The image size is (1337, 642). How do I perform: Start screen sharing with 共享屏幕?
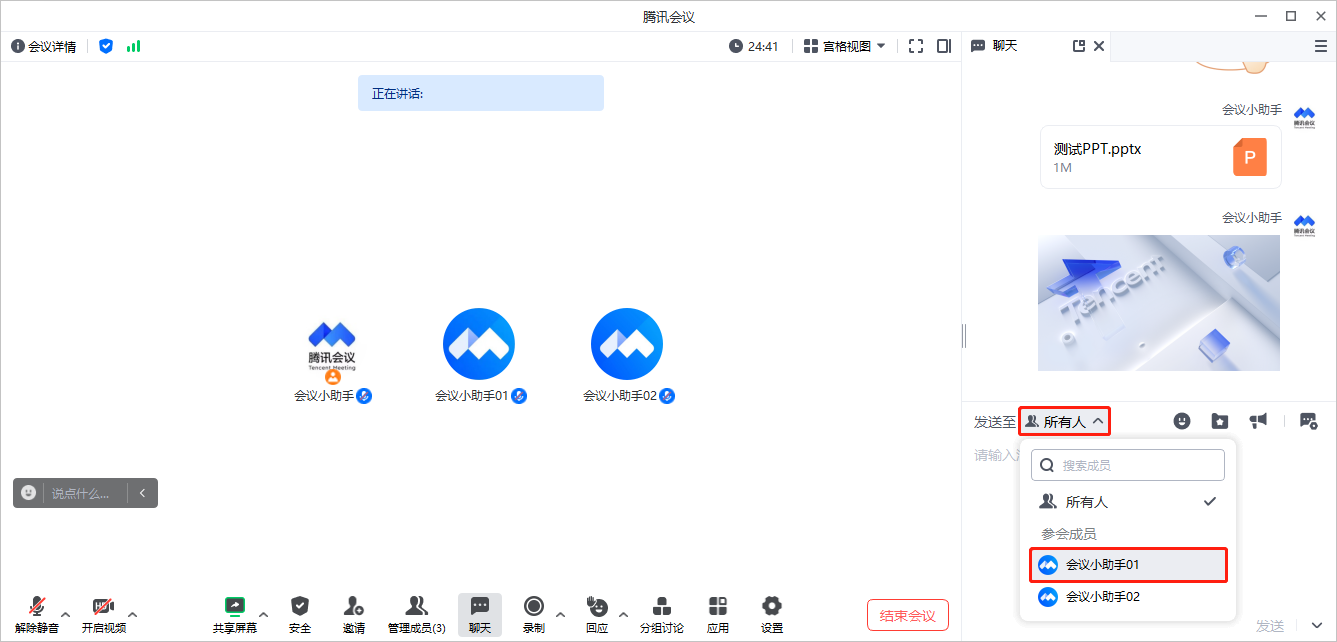tap(234, 615)
